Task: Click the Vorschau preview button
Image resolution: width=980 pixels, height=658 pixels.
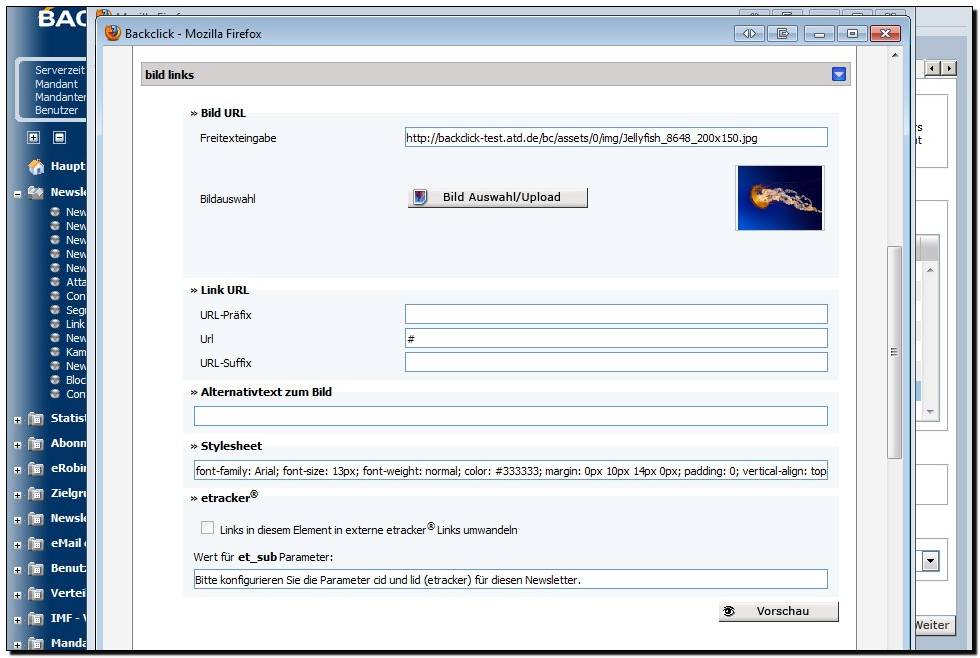Action: point(778,611)
